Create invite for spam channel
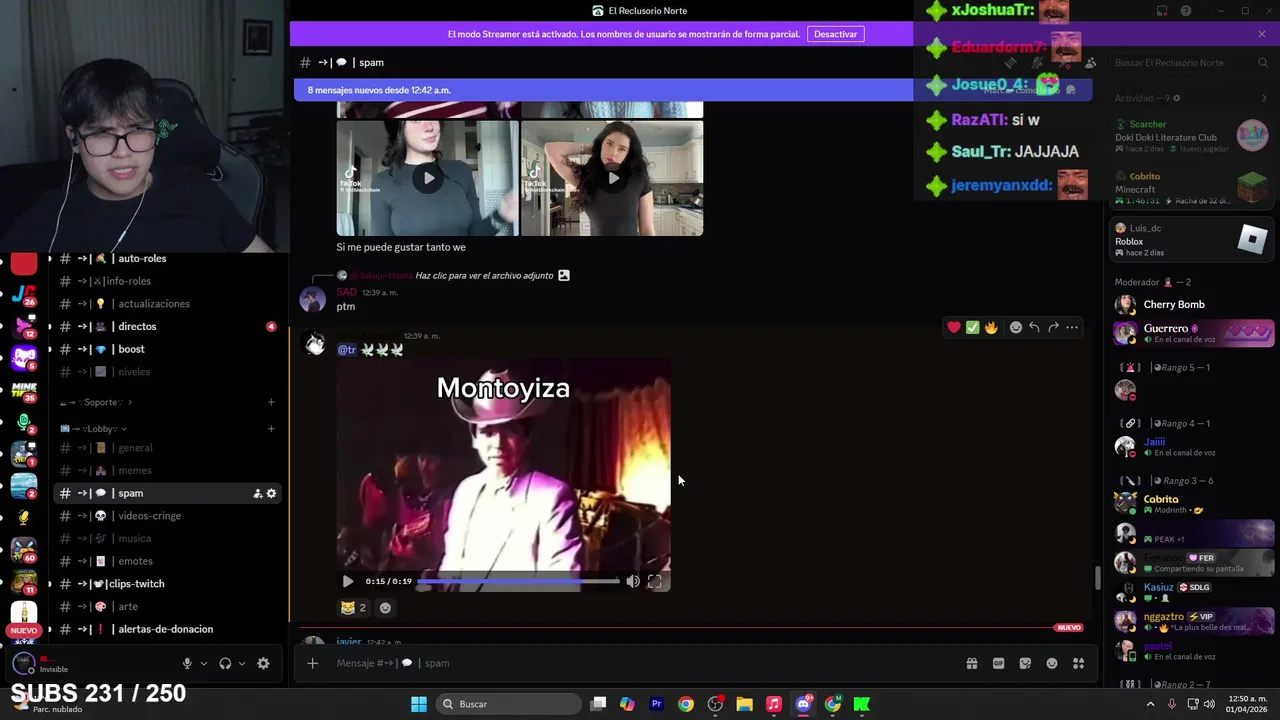This screenshot has height=720, width=1280. click(x=257, y=493)
